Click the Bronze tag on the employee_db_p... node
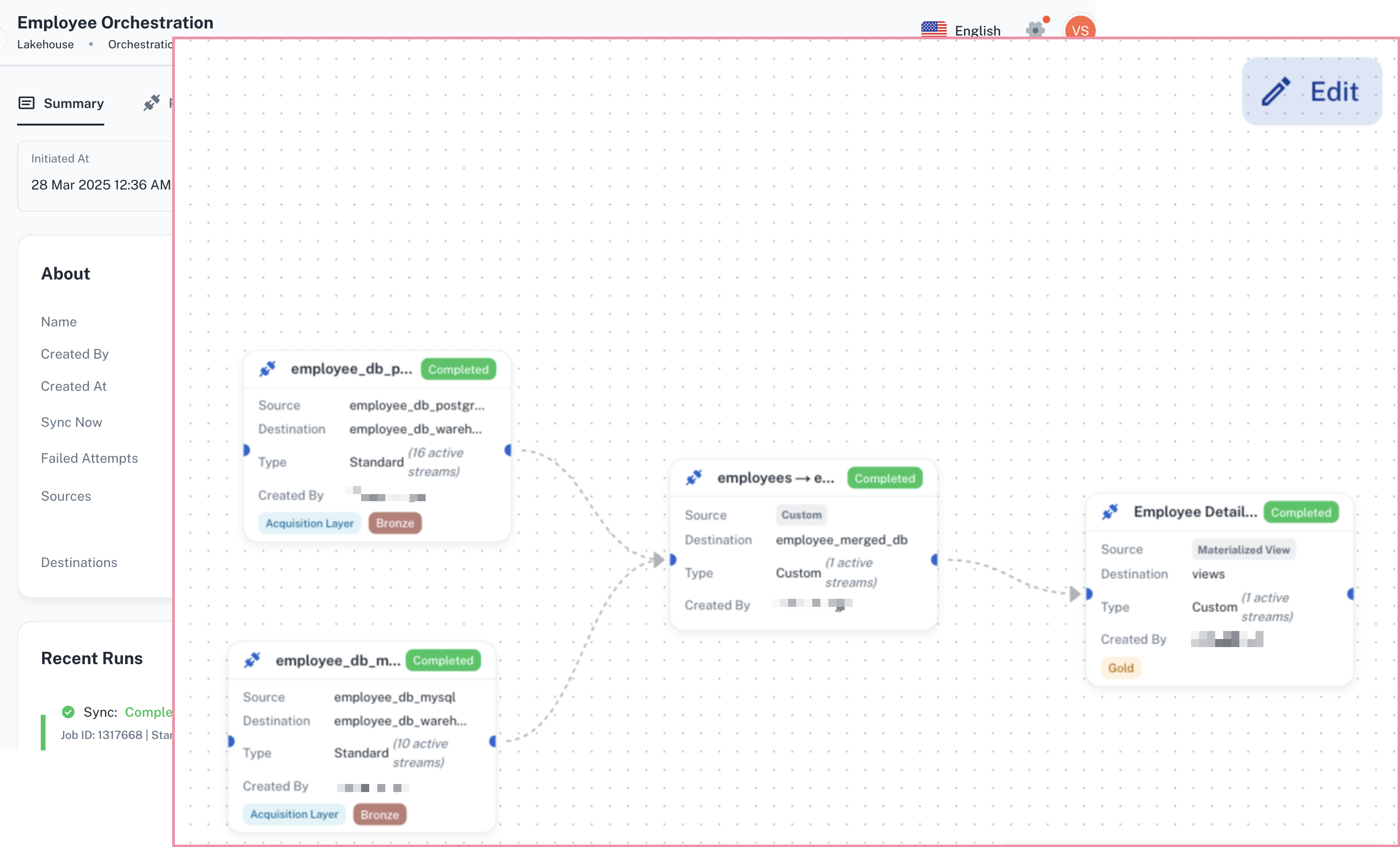The width and height of the screenshot is (1400, 847). pos(395,523)
